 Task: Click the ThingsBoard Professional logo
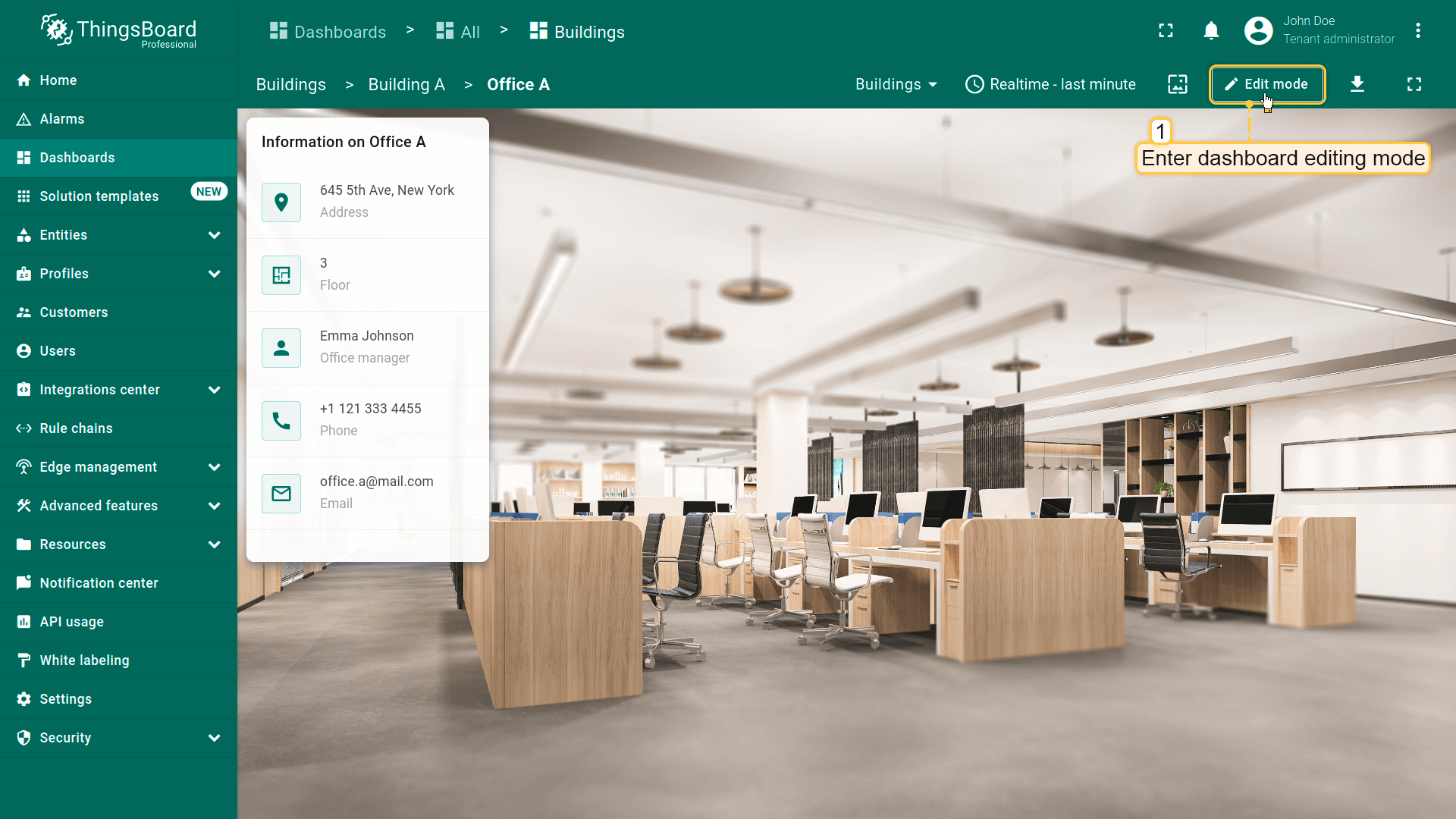pos(118,31)
